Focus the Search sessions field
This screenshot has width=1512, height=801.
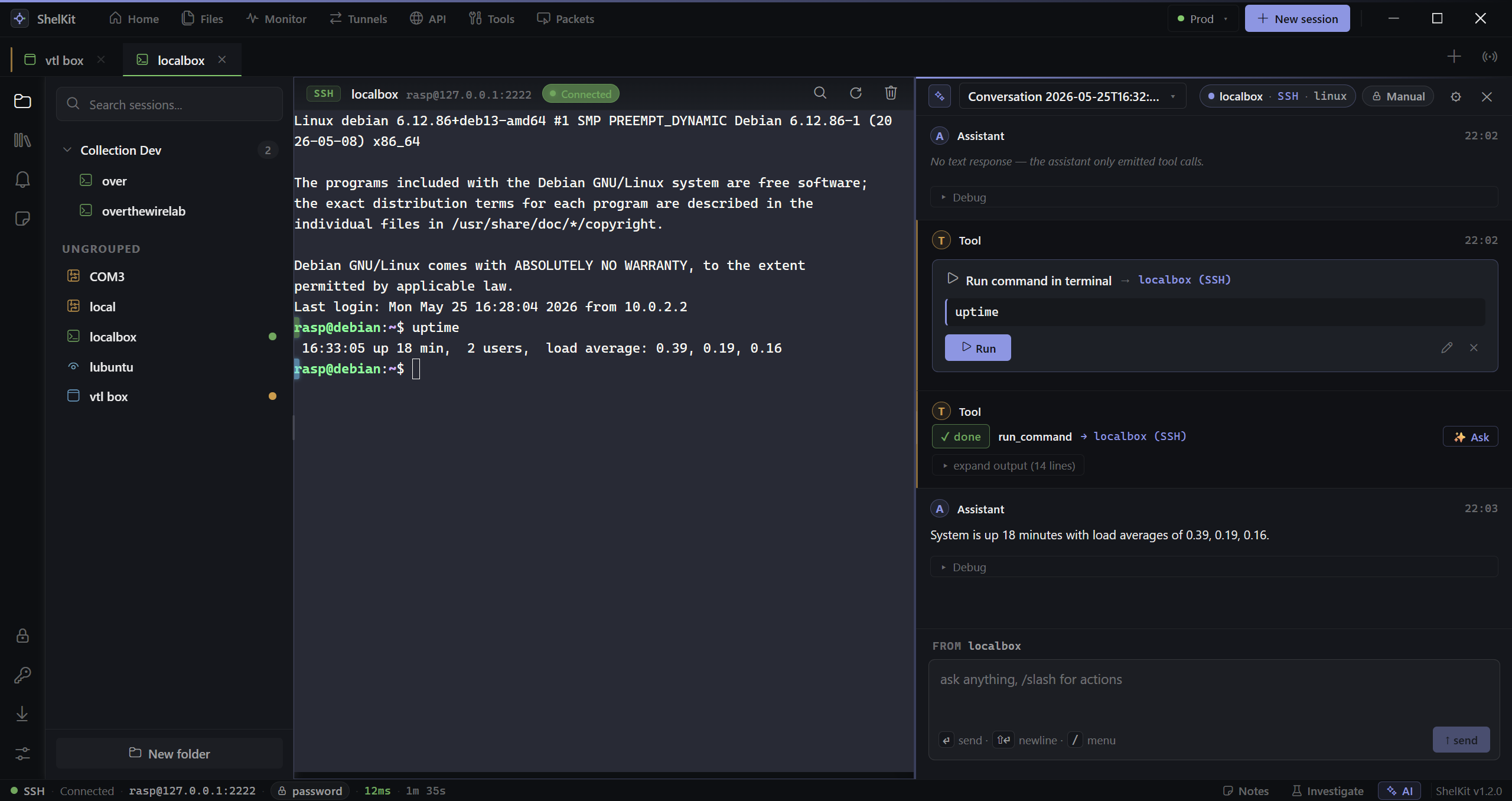click(170, 105)
